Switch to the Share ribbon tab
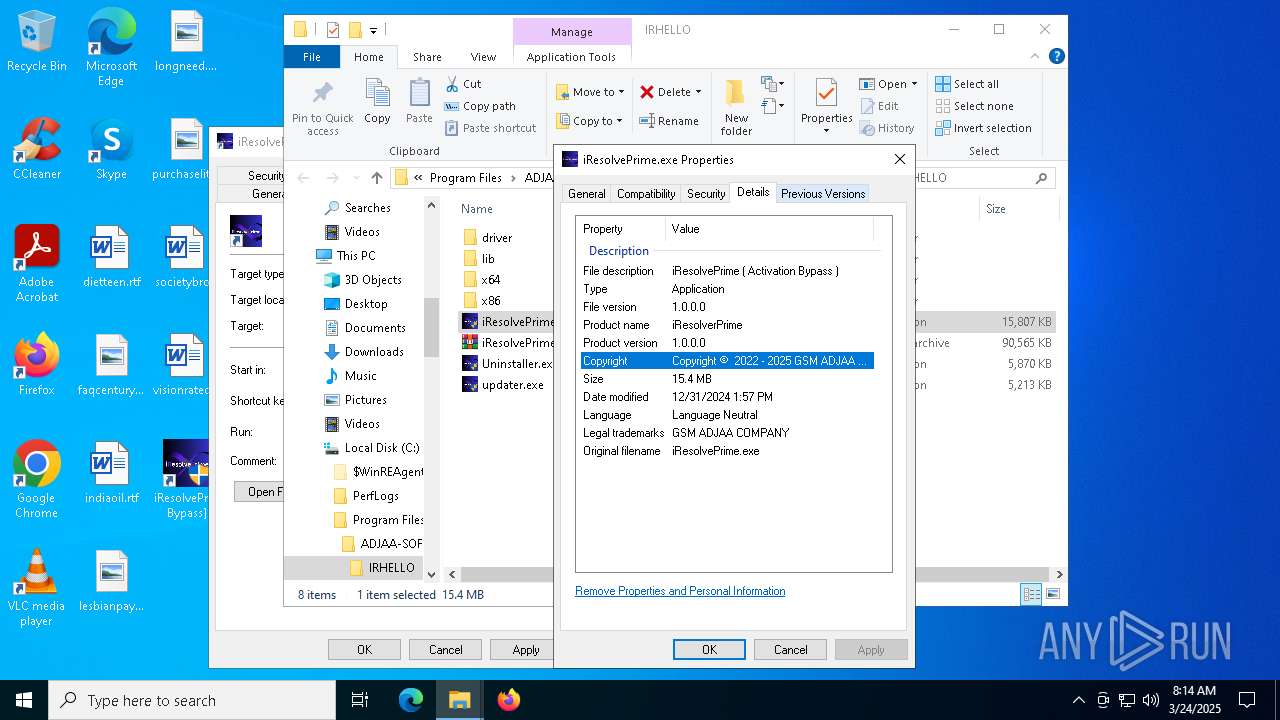 pos(427,57)
